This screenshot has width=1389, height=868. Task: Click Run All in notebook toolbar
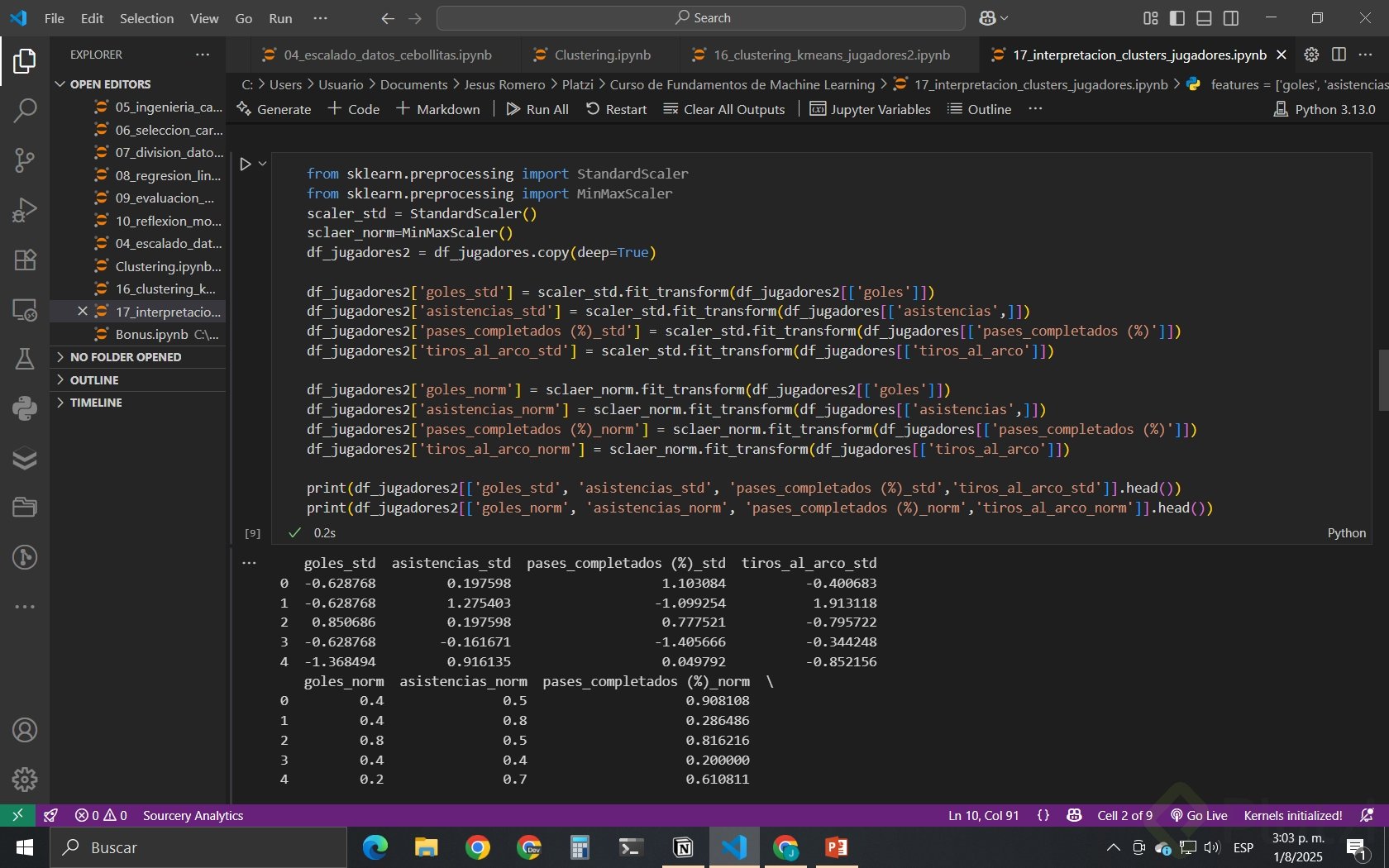tap(537, 109)
